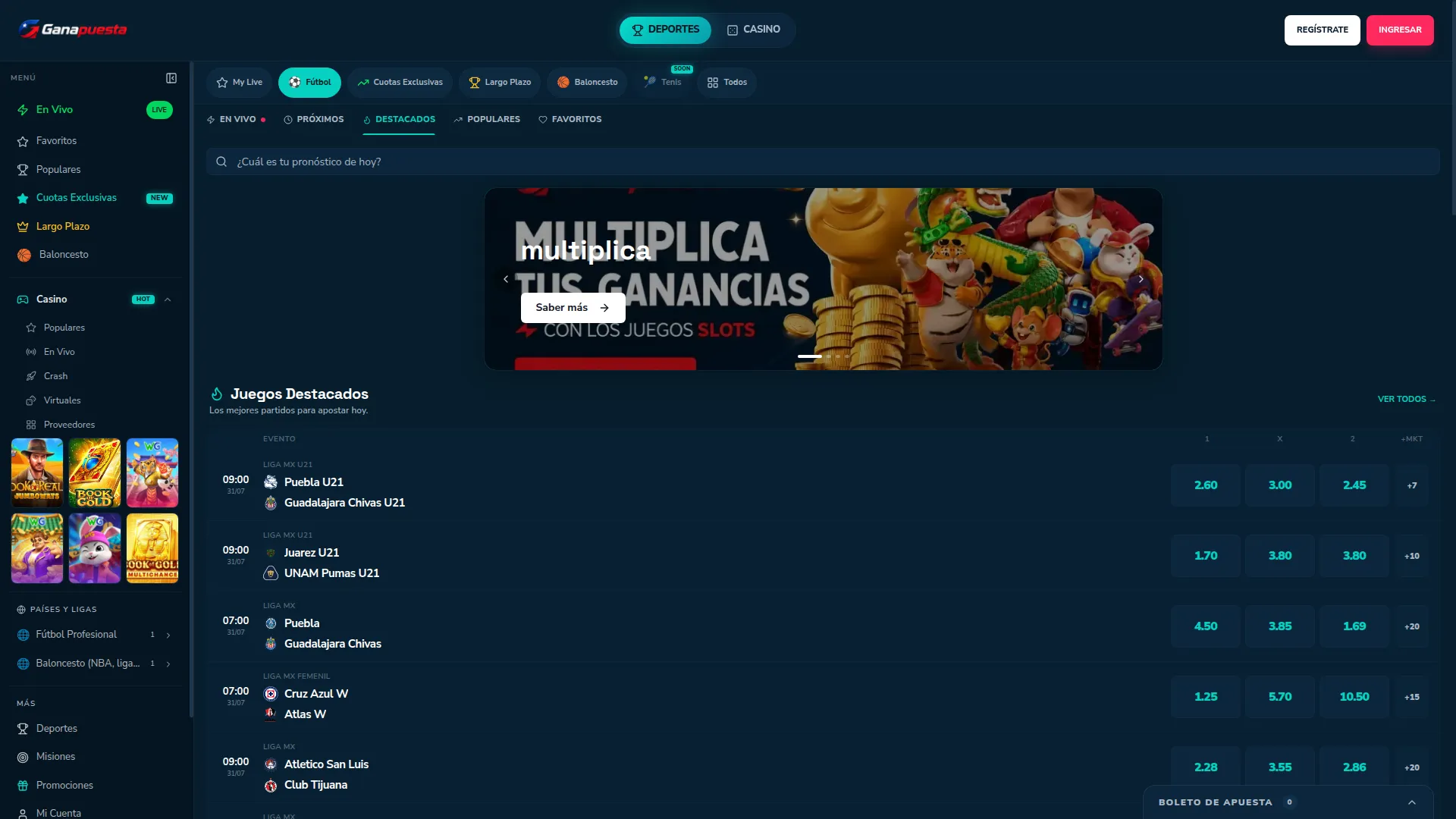
Task: Open Largo Plazo crown in sidebar
Action: point(23,227)
